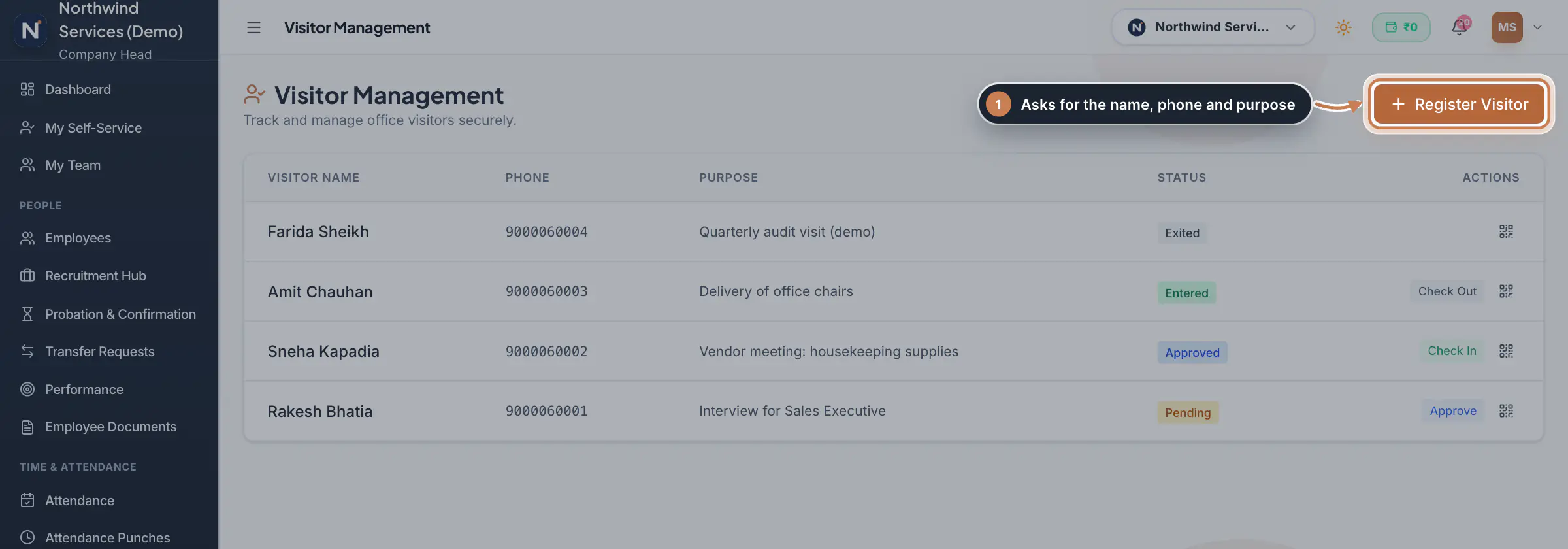1568x549 pixels.
Task: Click purpose Quarterly audit visit (demo)
Action: pyautogui.click(x=787, y=232)
